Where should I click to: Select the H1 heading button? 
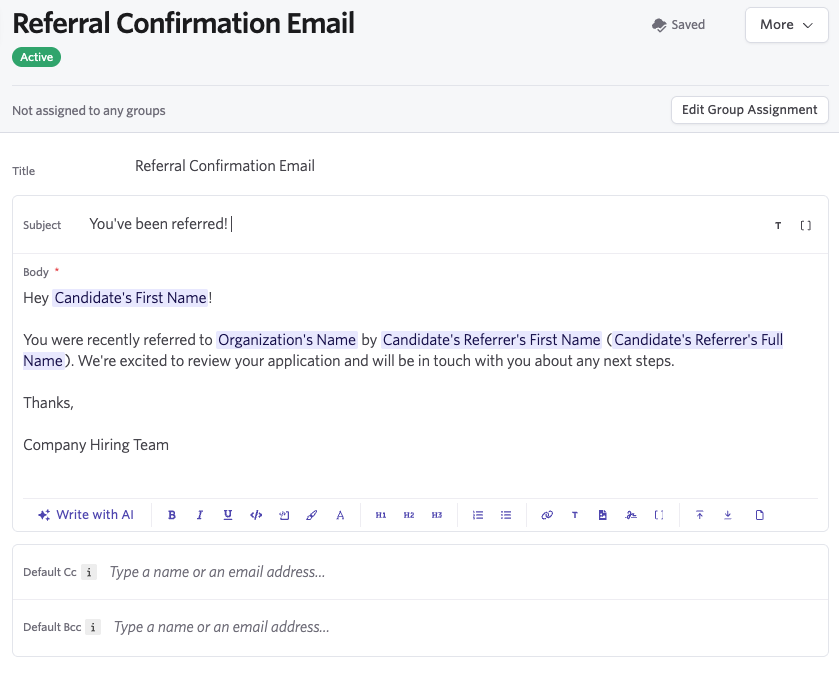click(381, 515)
